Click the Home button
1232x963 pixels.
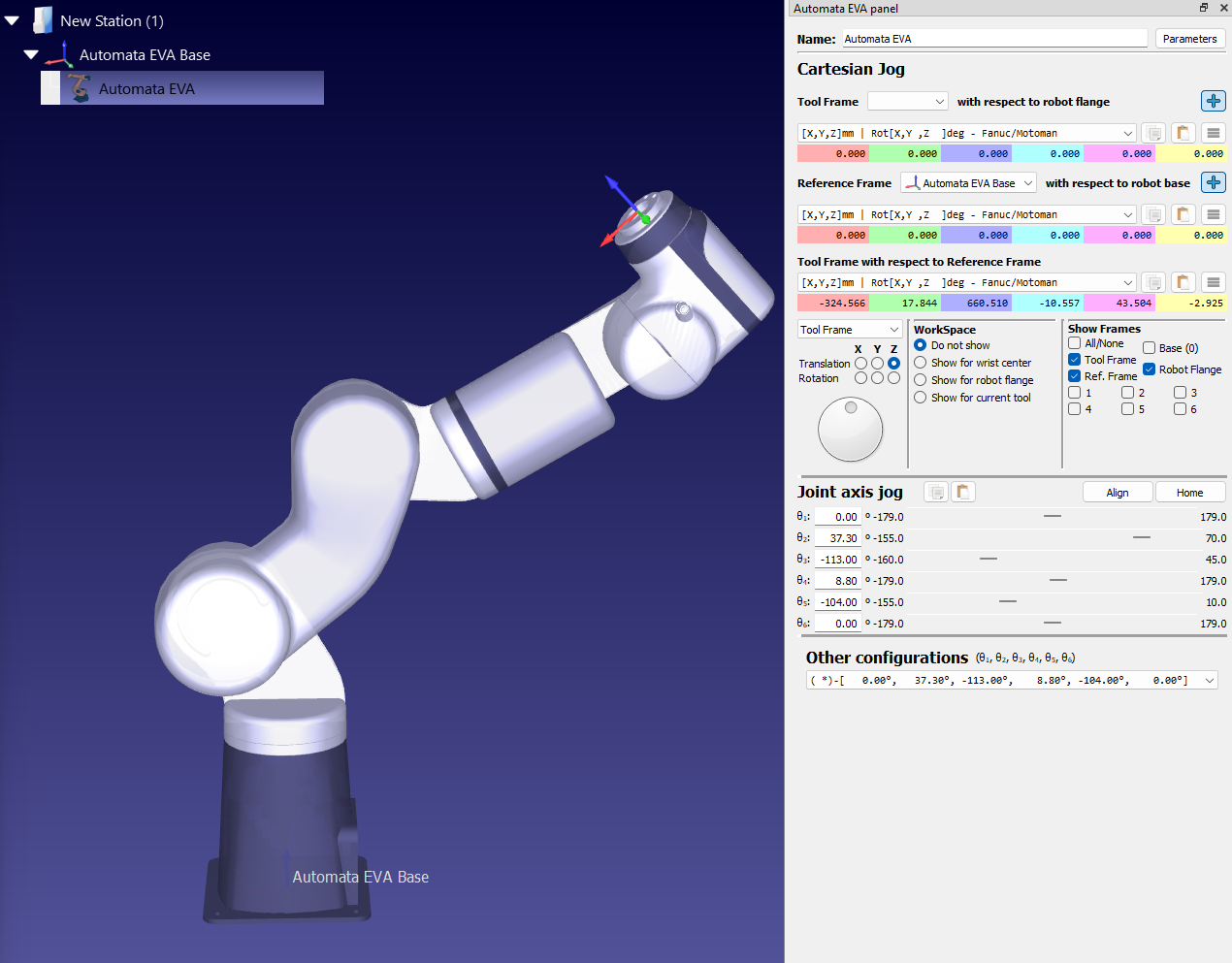1190,493
